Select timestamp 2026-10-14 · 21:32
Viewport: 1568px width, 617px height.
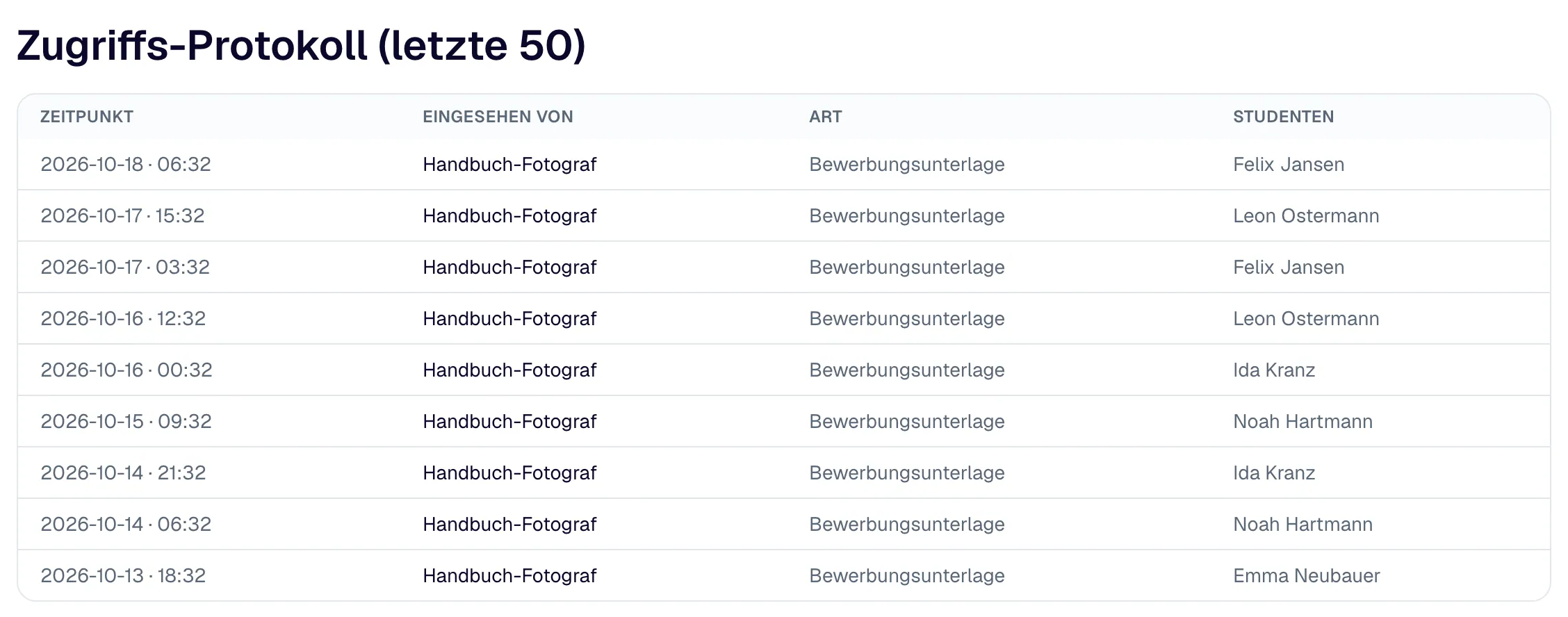click(x=123, y=473)
